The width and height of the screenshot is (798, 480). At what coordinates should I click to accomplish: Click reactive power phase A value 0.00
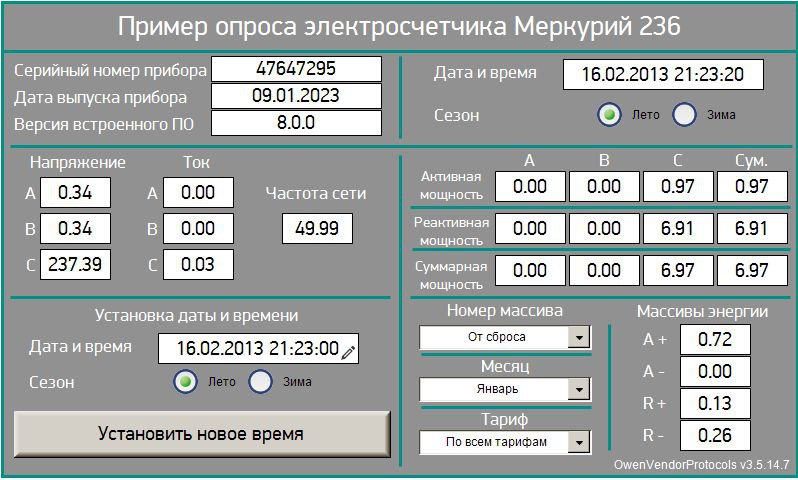click(x=530, y=229)
